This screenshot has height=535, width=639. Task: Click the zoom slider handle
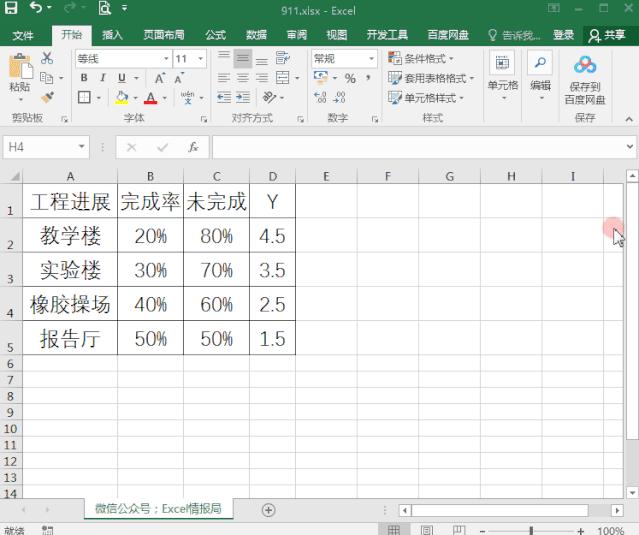point(531,531)
